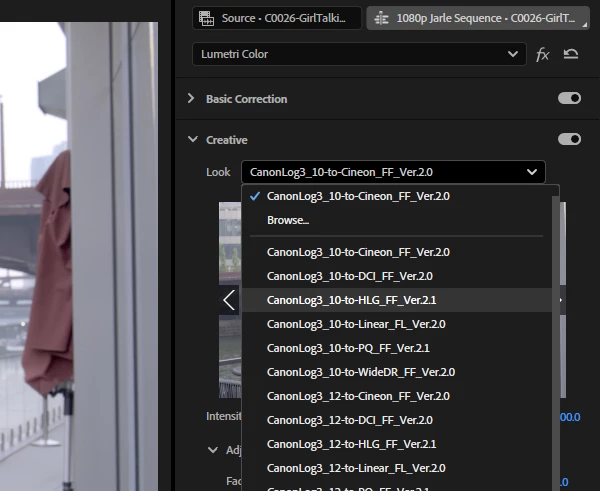This screenshot has height=491, width=600.
Task: Collapse the Creative section
Action: (x=193, y=139)
